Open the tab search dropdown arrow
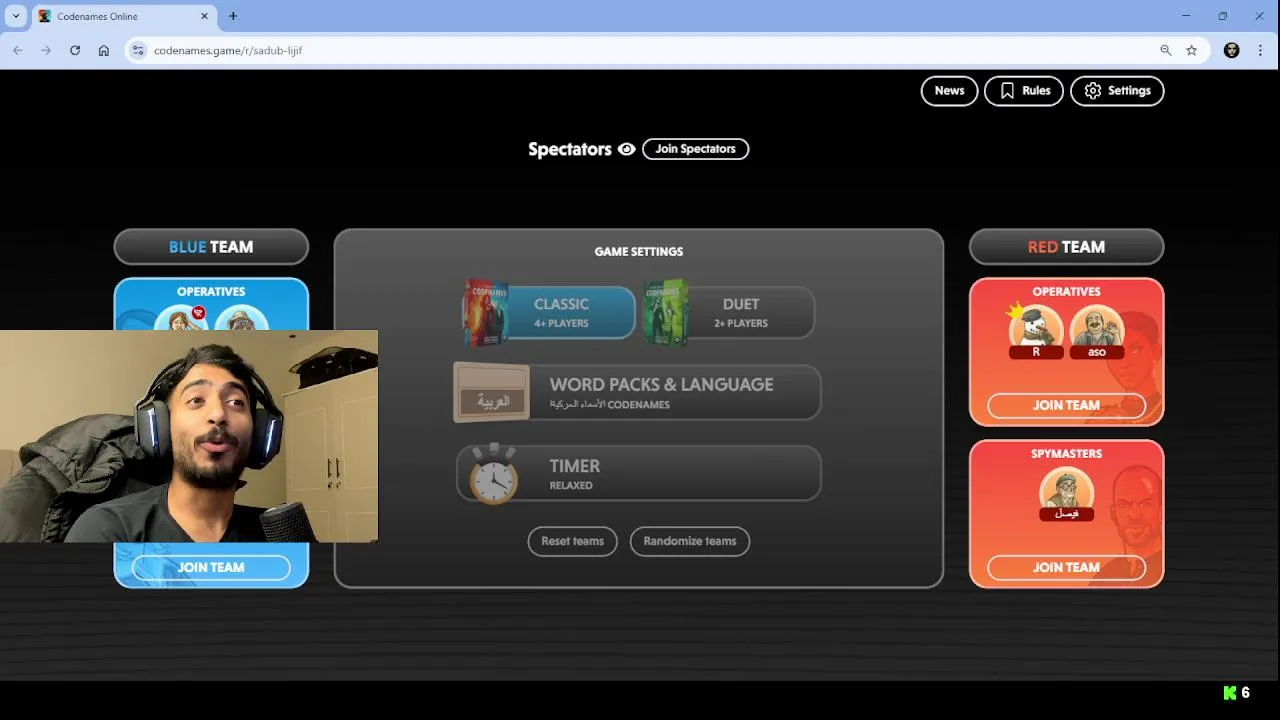The image size is (1280, 720). click(16, 16)
